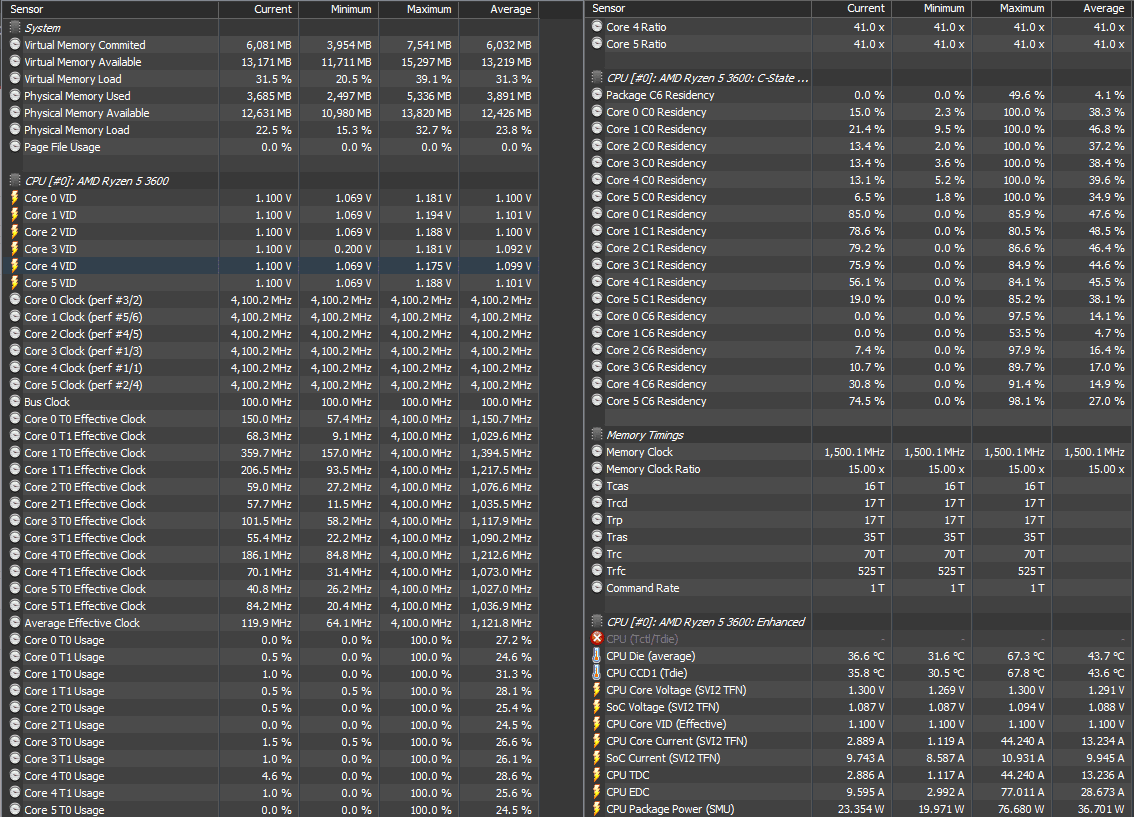The height and width of the screenshot is (817, 1134).
Task: Click the lightning icon beside CPU Package Power (SMU)
Action: point(597,808)
